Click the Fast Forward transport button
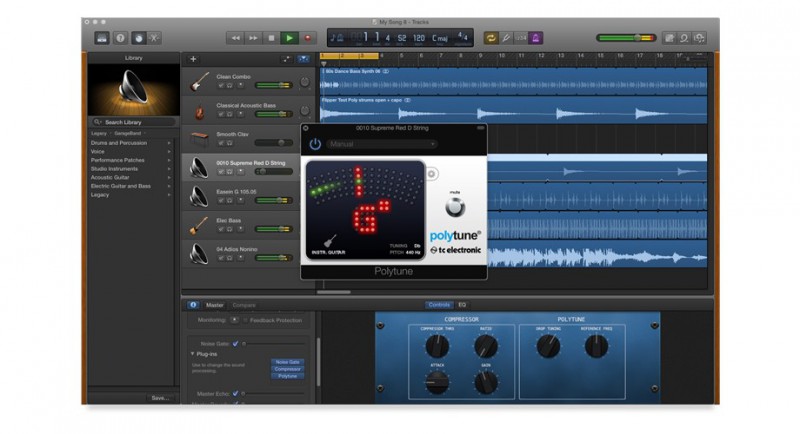Screen dimensions: 800x434 [x=253, y=38]
